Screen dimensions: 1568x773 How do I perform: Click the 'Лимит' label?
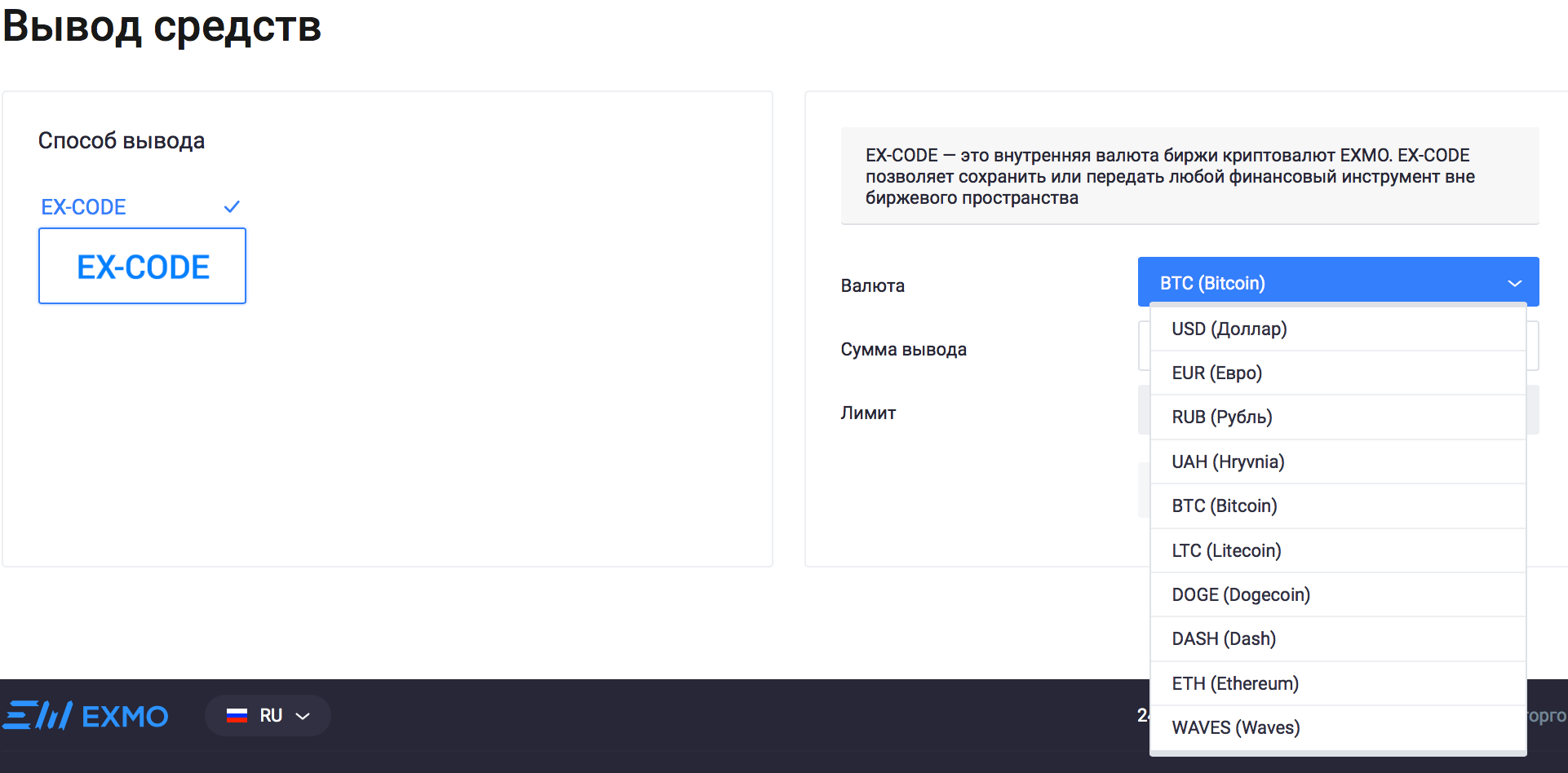[x=868, y=413]
